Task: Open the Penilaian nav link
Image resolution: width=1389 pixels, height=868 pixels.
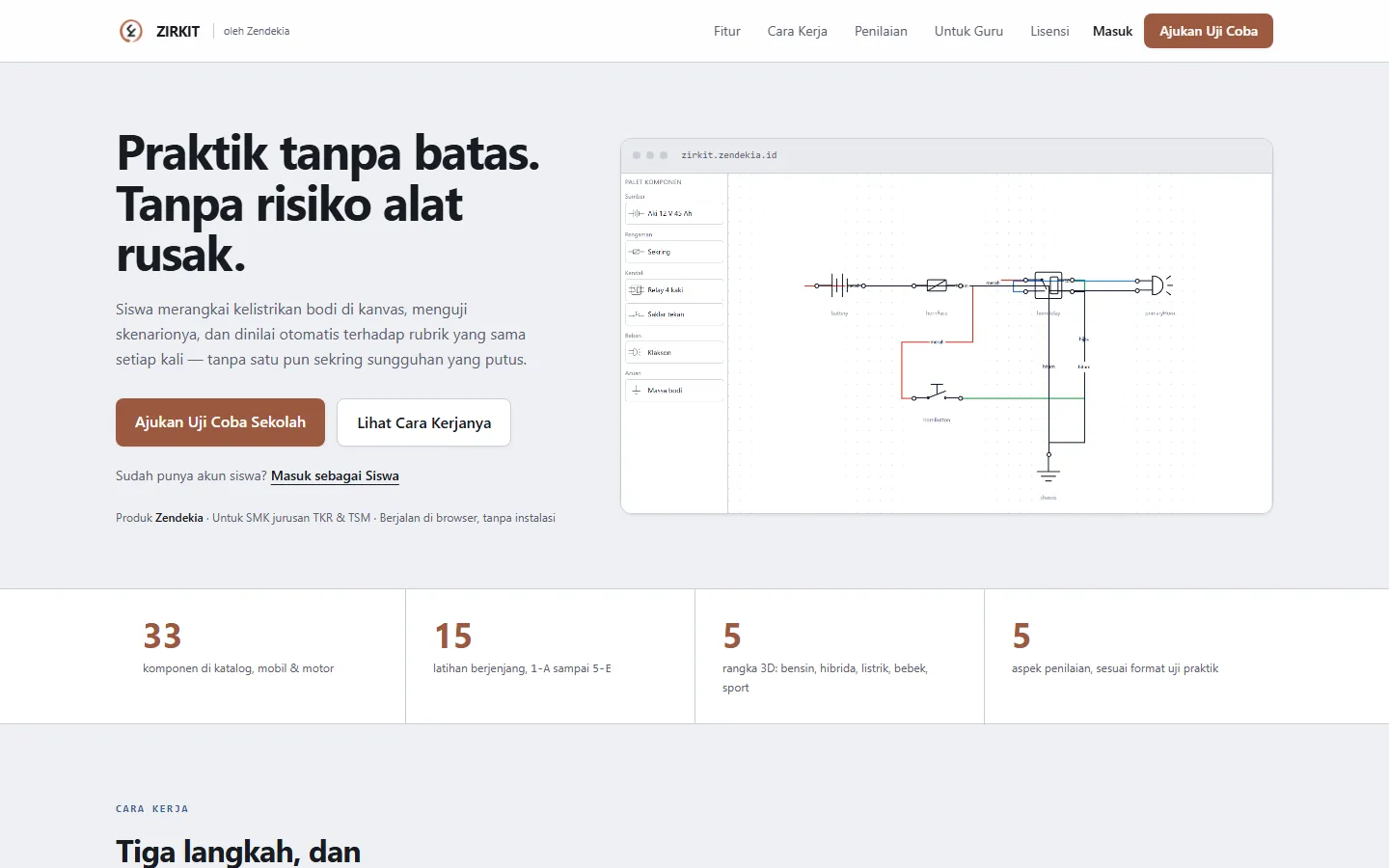Action: tap(881, 31)
